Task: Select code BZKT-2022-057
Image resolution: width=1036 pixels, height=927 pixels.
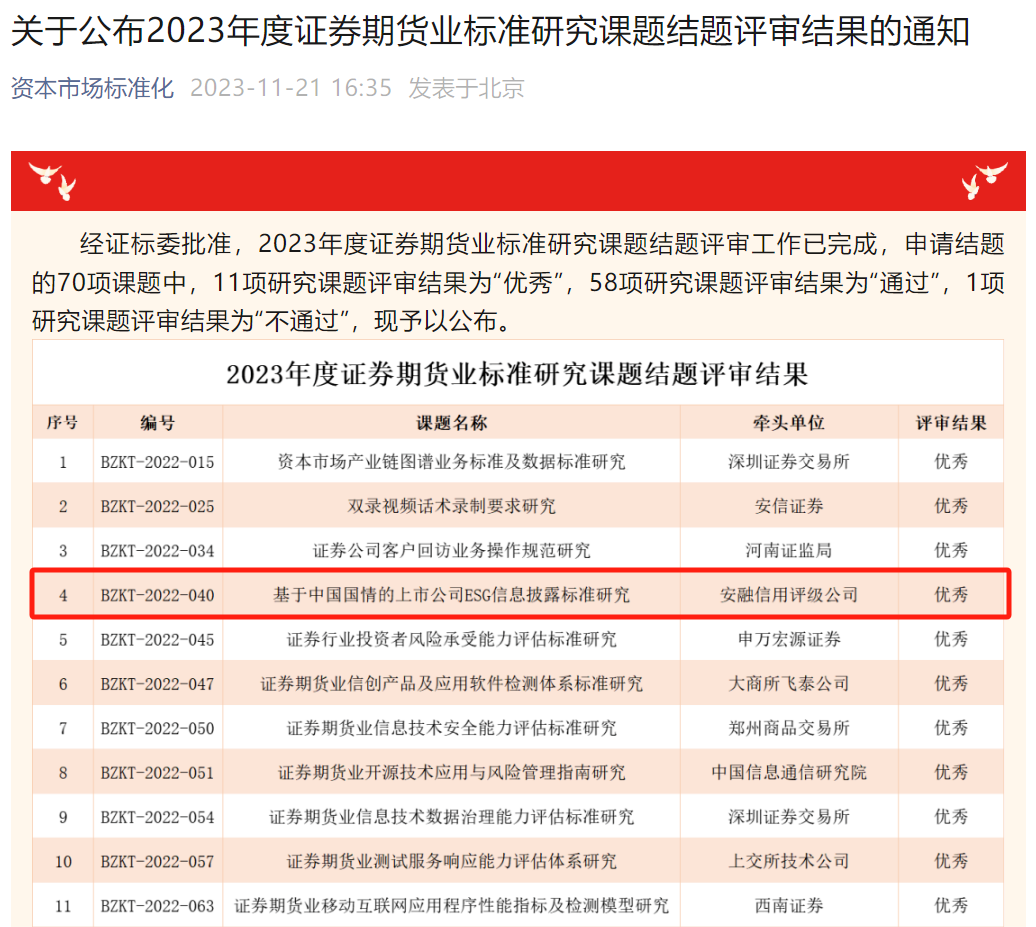Action: point(157,862)
